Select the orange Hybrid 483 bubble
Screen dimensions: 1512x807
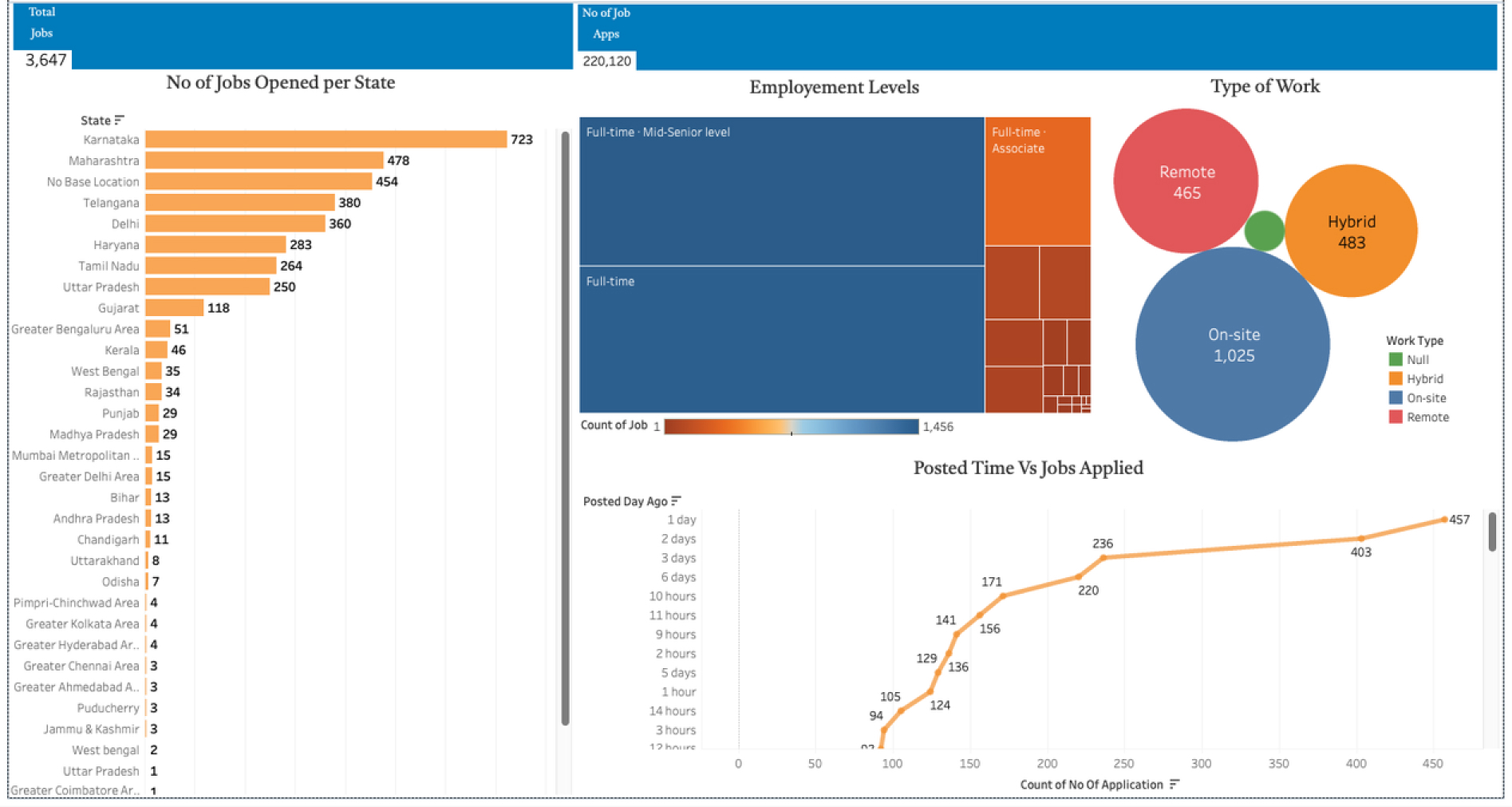(1351, 231)
